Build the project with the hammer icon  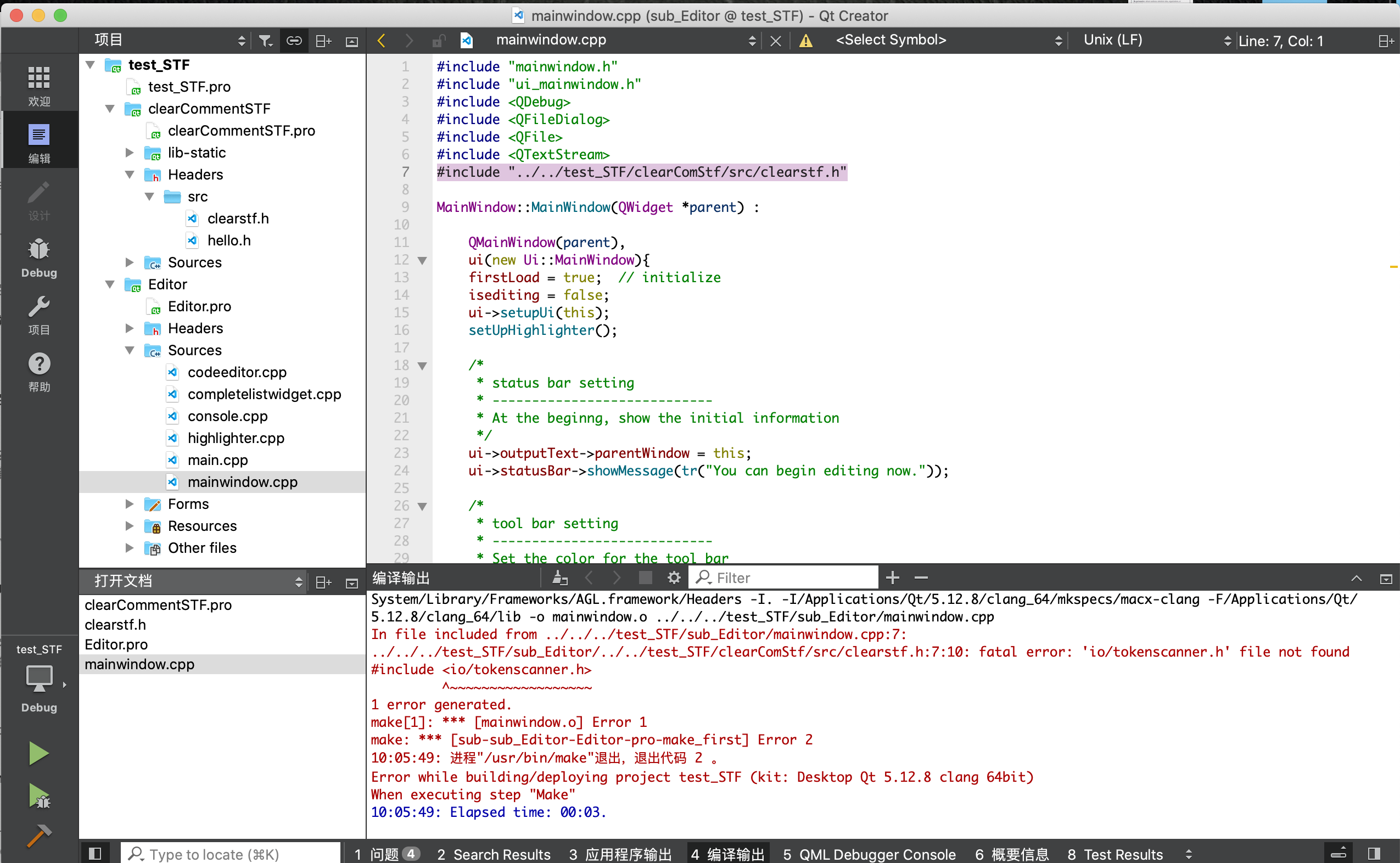tap(39, 835)
